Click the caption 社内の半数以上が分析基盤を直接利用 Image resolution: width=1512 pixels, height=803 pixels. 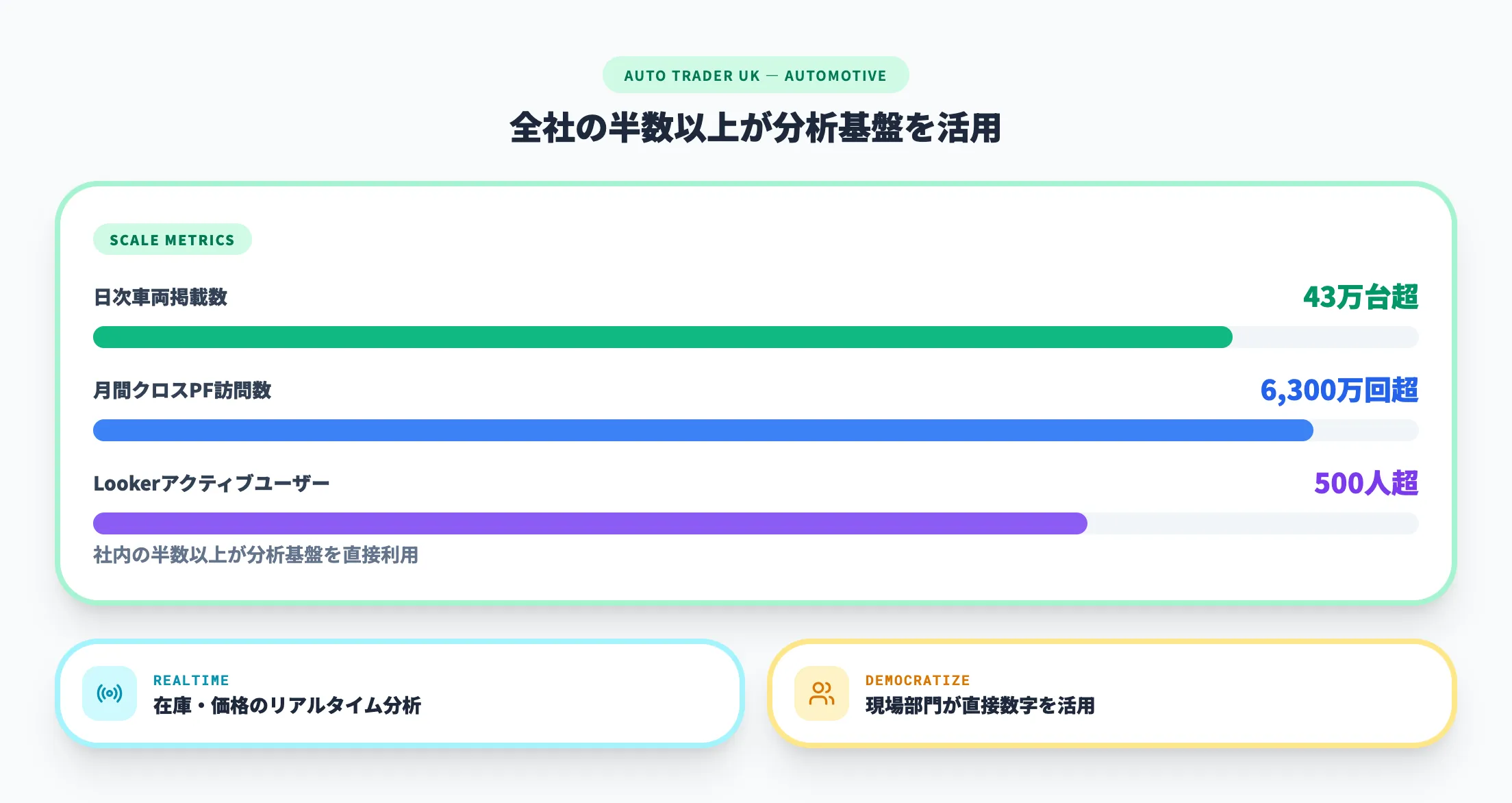point(255,555)
